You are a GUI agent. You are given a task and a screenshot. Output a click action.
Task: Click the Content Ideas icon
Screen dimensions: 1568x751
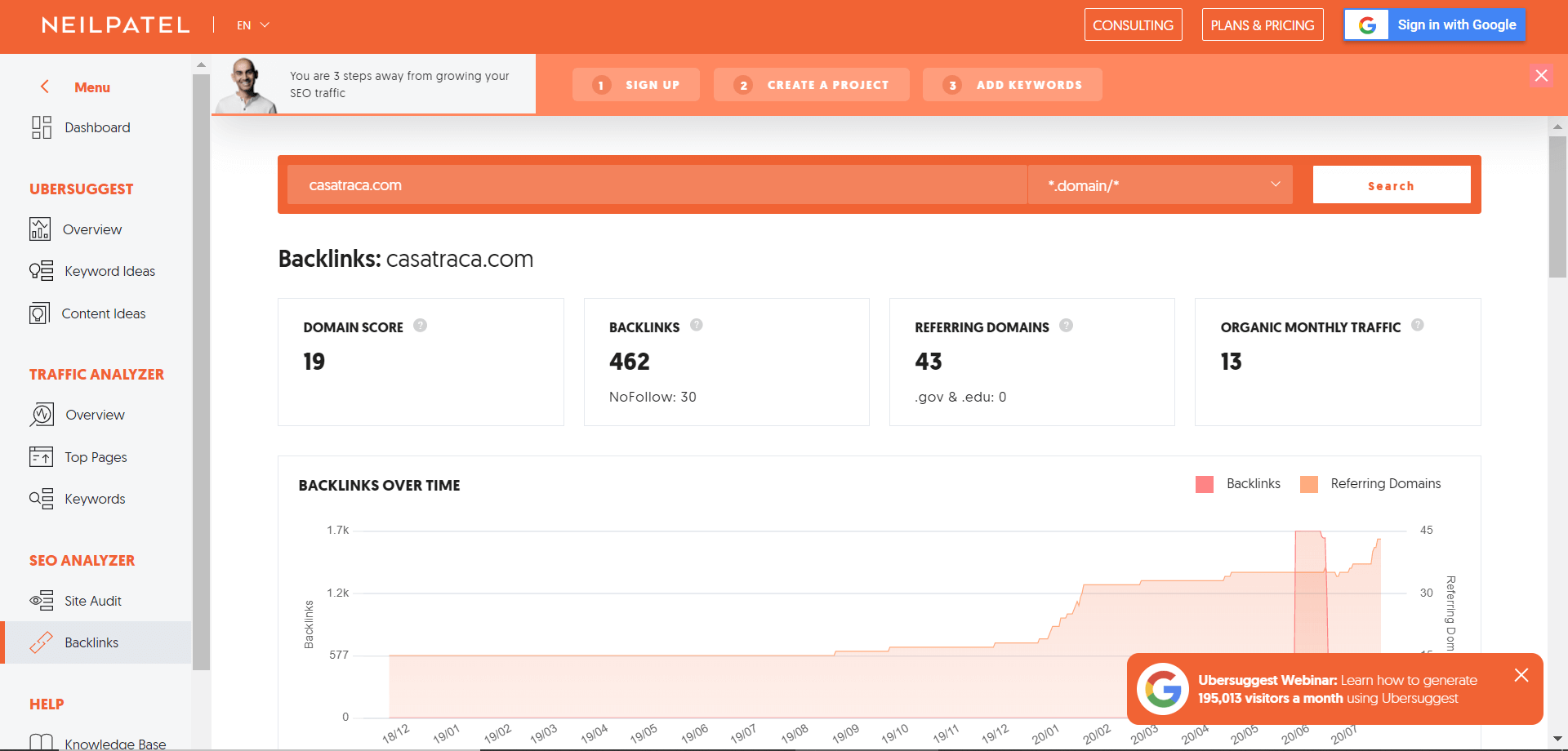[x=40, y=313]
